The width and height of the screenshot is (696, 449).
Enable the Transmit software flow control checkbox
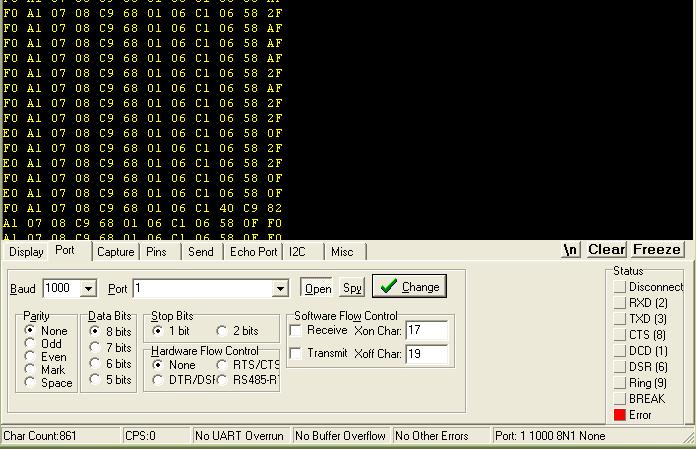click(x=296, y=353)
